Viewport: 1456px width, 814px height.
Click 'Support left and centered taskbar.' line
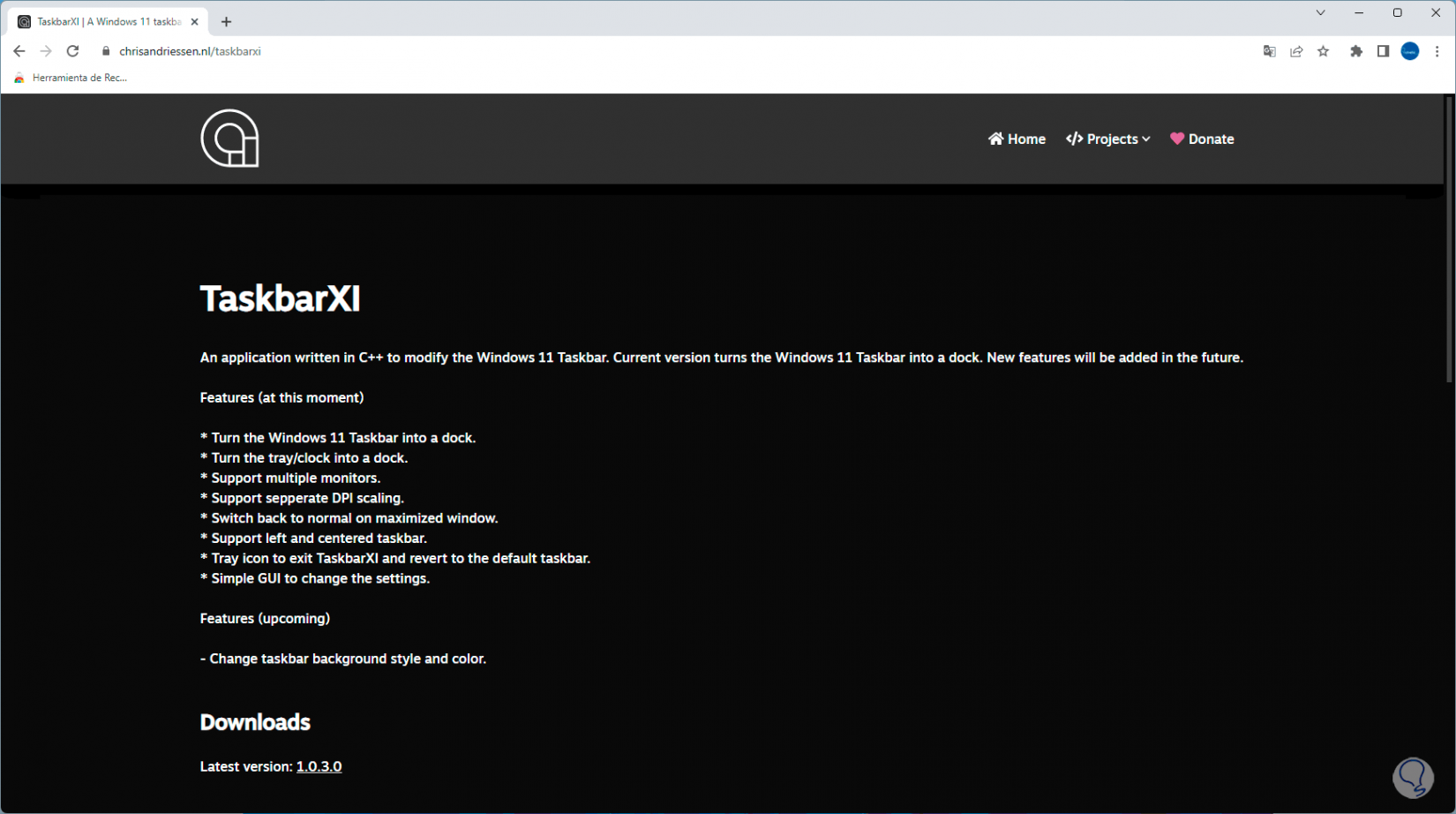pyautogui.click(x=313, y=538)
